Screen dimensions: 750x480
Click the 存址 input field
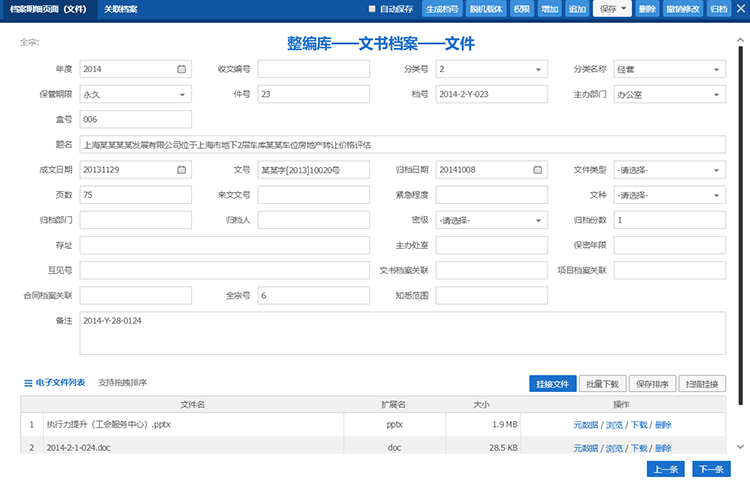[225, 245]
